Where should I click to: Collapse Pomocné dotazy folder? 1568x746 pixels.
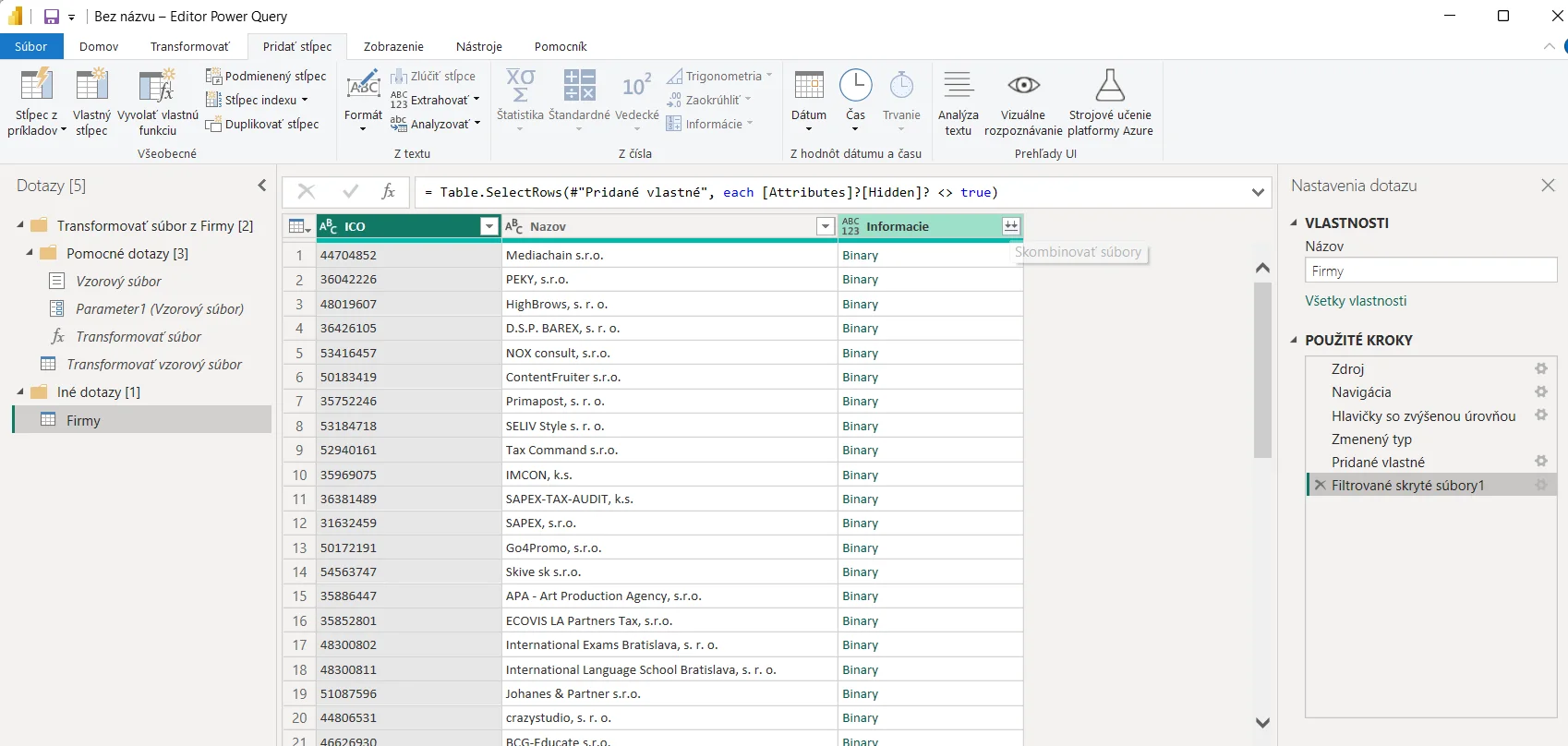(x=30, y=253)
